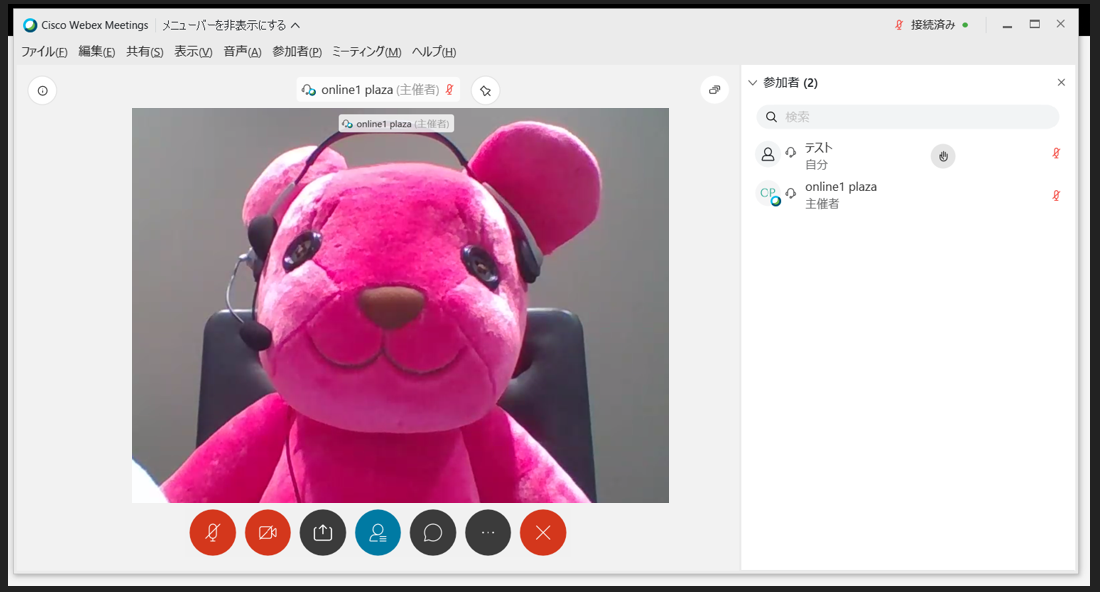Click the name overlay on the video
The width and height of the screenshot is (1100, 592).
tap(396, 123)
